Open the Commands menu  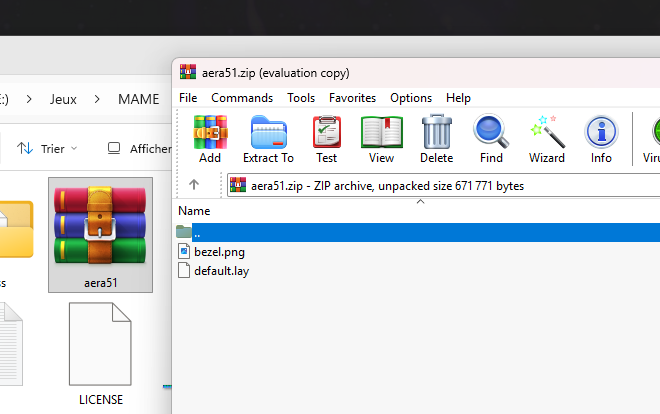242,98
